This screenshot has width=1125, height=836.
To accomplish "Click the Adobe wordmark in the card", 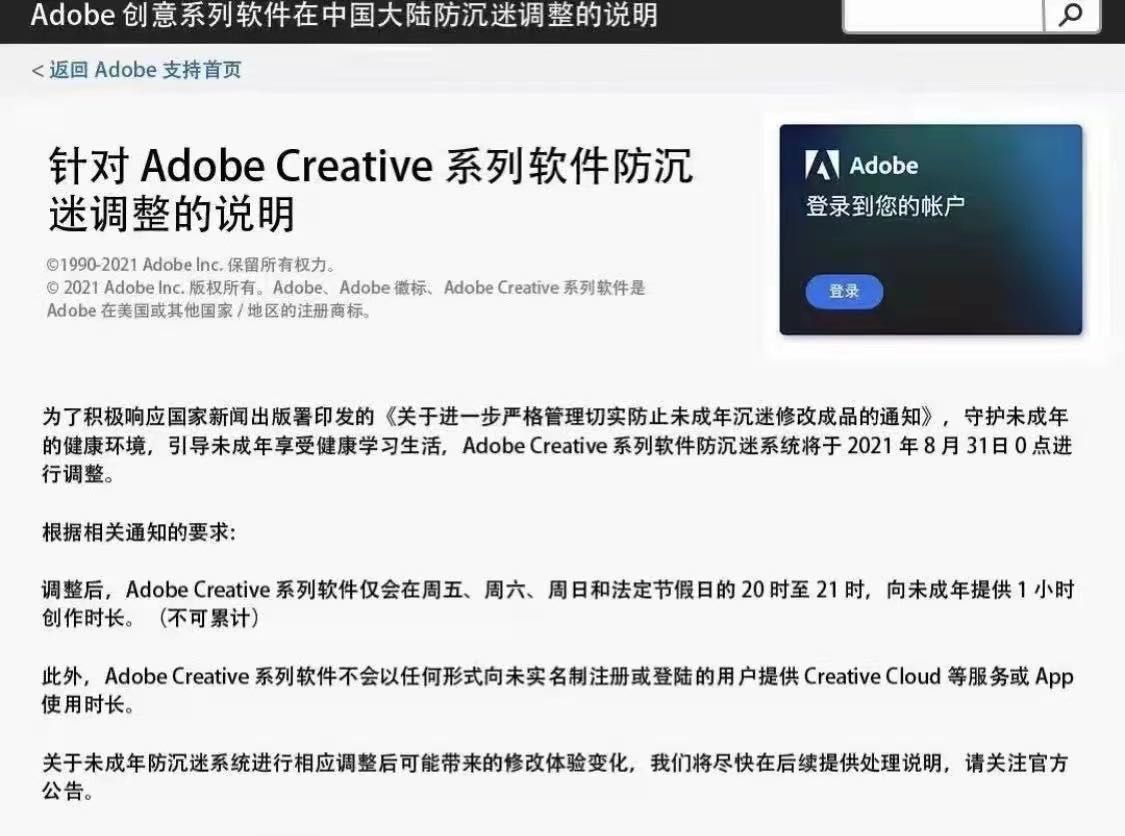I will (883, 165).
